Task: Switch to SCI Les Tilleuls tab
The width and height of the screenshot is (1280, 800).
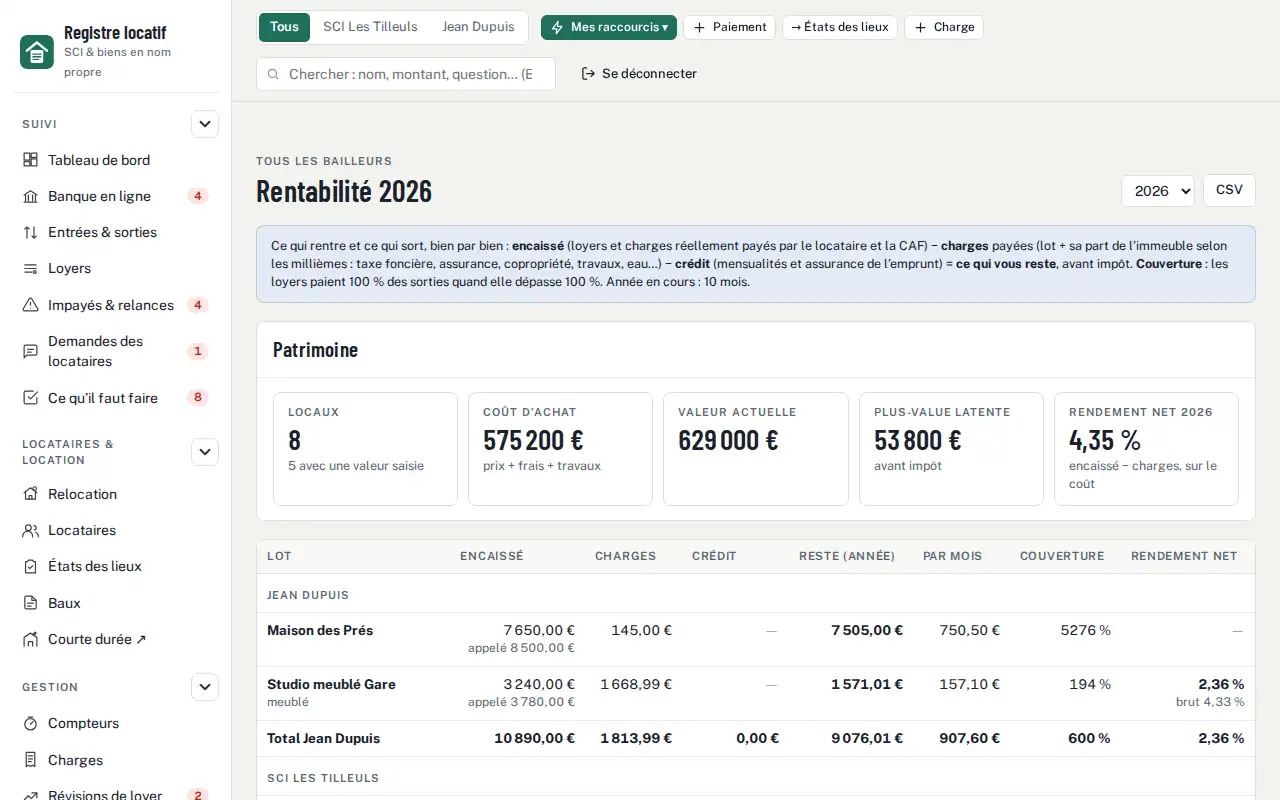Action: pyautogui.click(x=370, y=27)
